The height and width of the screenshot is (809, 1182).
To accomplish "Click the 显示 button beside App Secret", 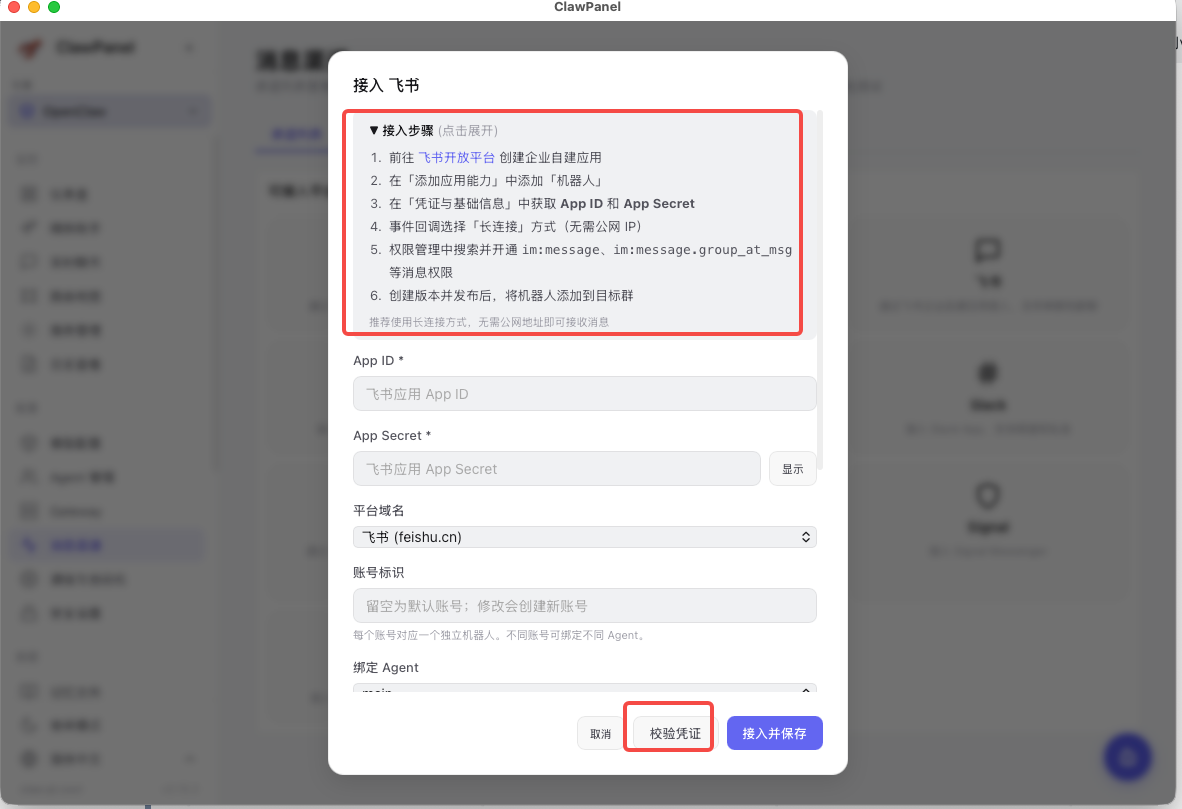I will point(792,469).
